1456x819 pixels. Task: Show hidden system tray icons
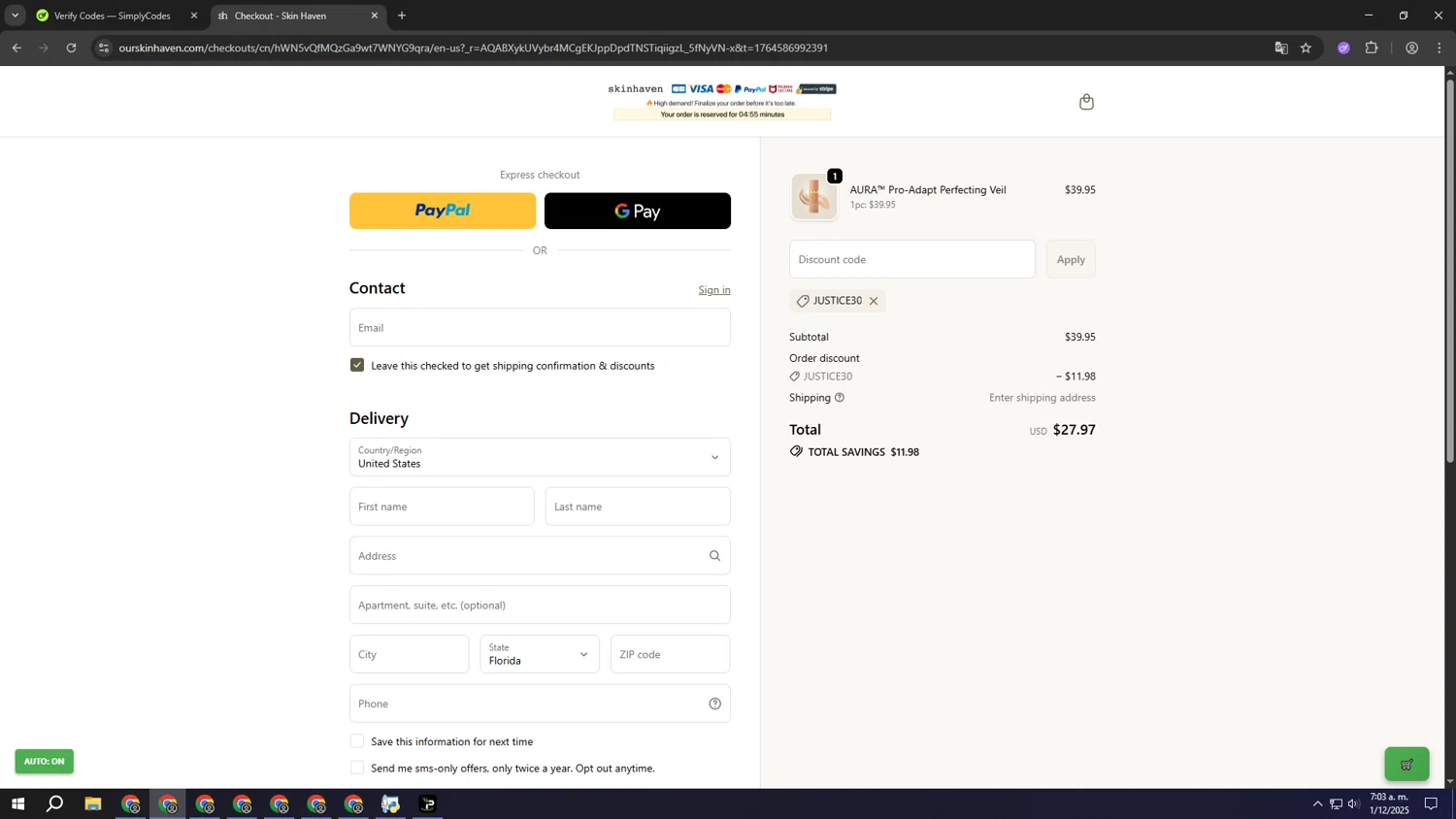[1317, 804]
